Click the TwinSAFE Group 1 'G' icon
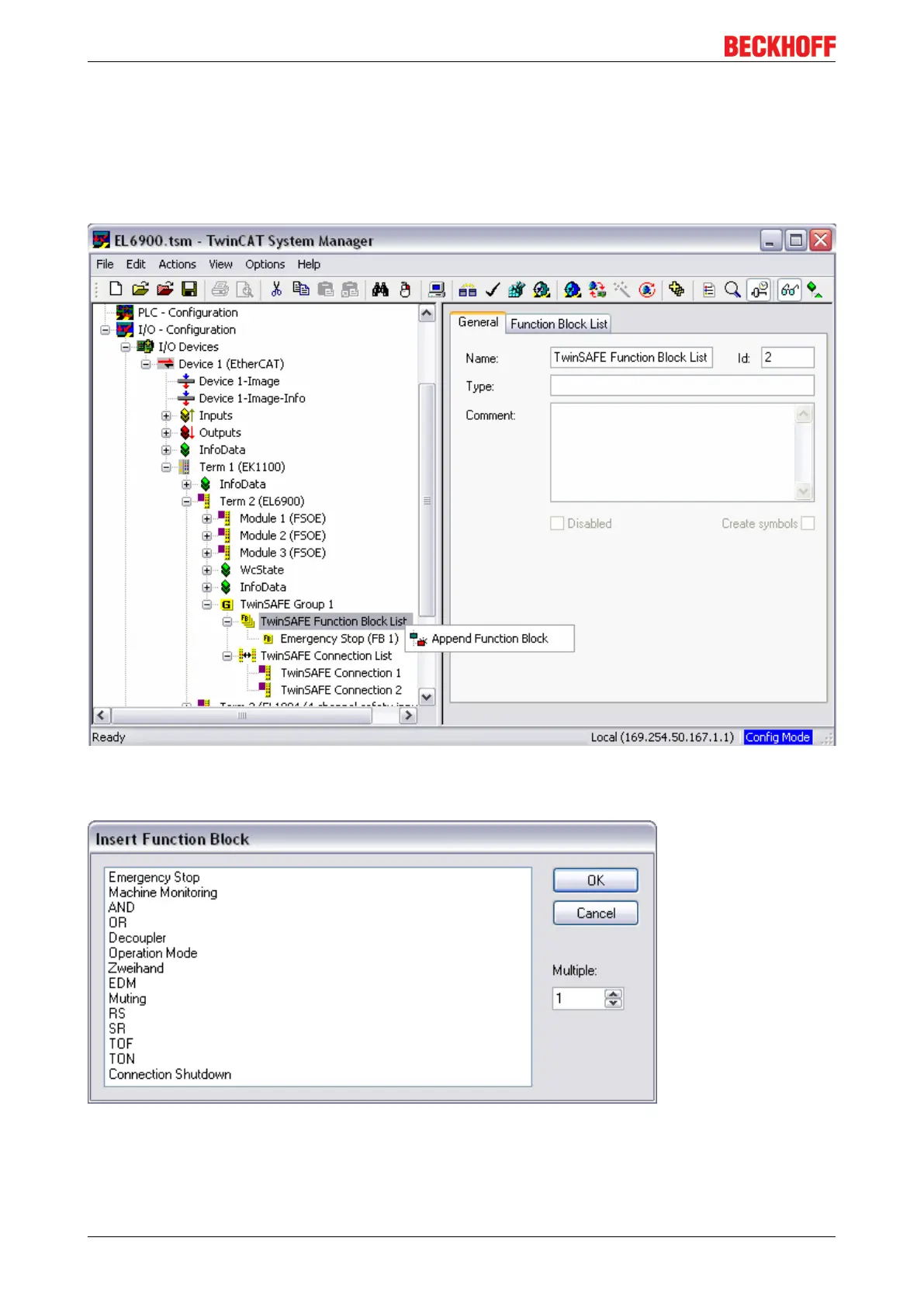 point(227,605)
